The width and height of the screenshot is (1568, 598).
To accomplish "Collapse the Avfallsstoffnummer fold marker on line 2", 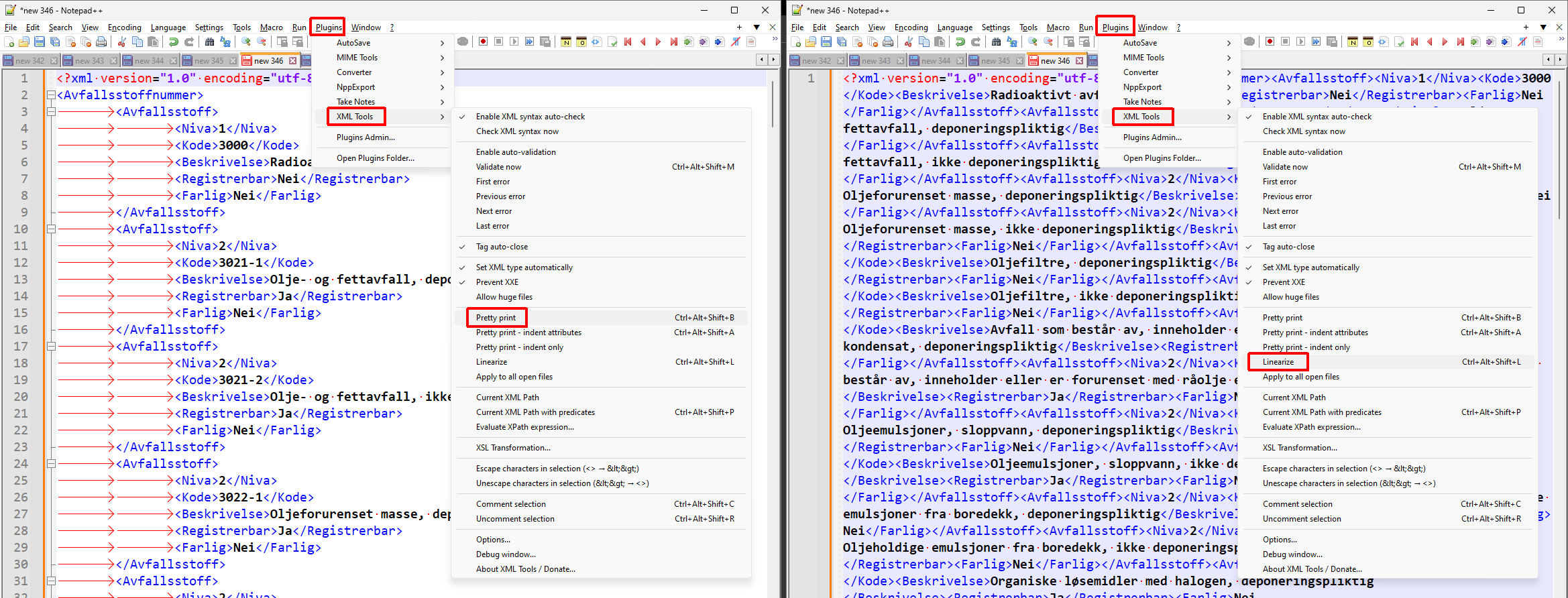I will tap(51, 95).
